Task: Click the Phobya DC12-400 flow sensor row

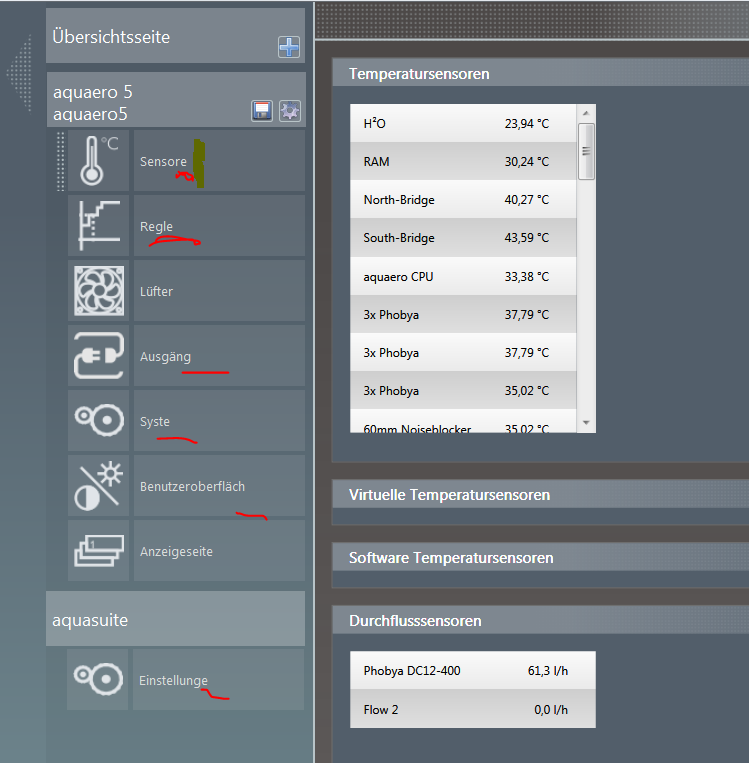Action: coord(472,671)
